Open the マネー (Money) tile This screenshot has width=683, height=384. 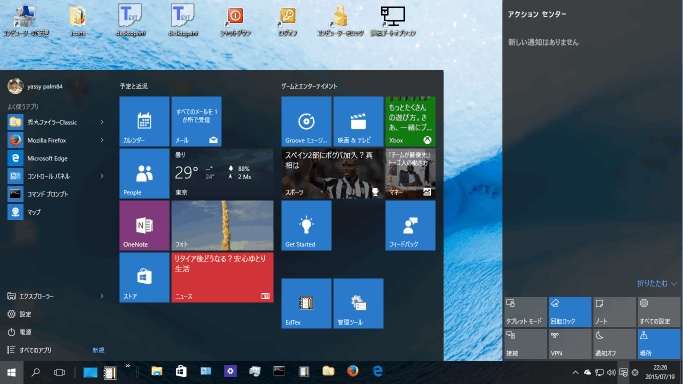point(410,173)
